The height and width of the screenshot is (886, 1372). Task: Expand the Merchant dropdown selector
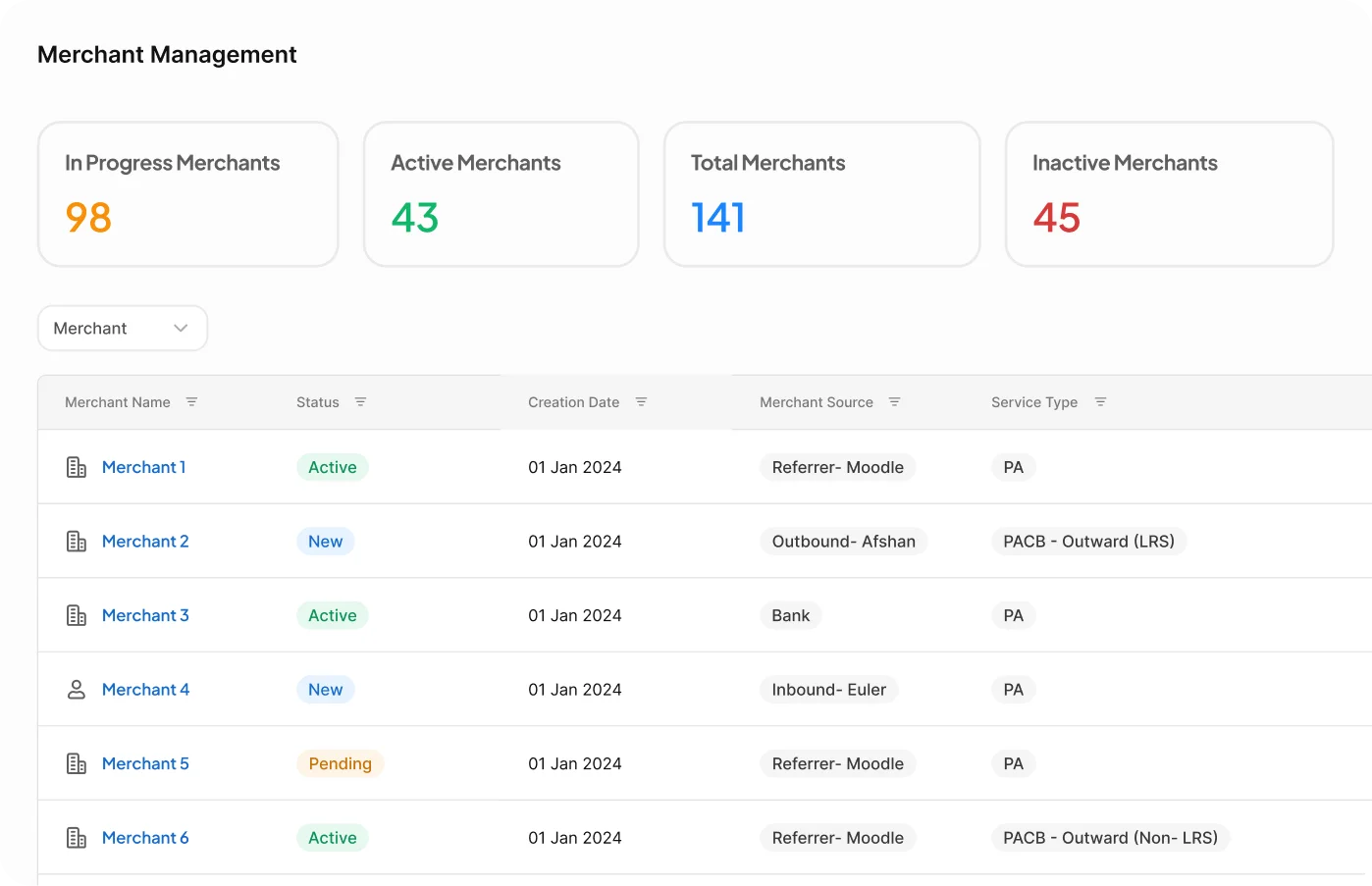tap(123, 328)
